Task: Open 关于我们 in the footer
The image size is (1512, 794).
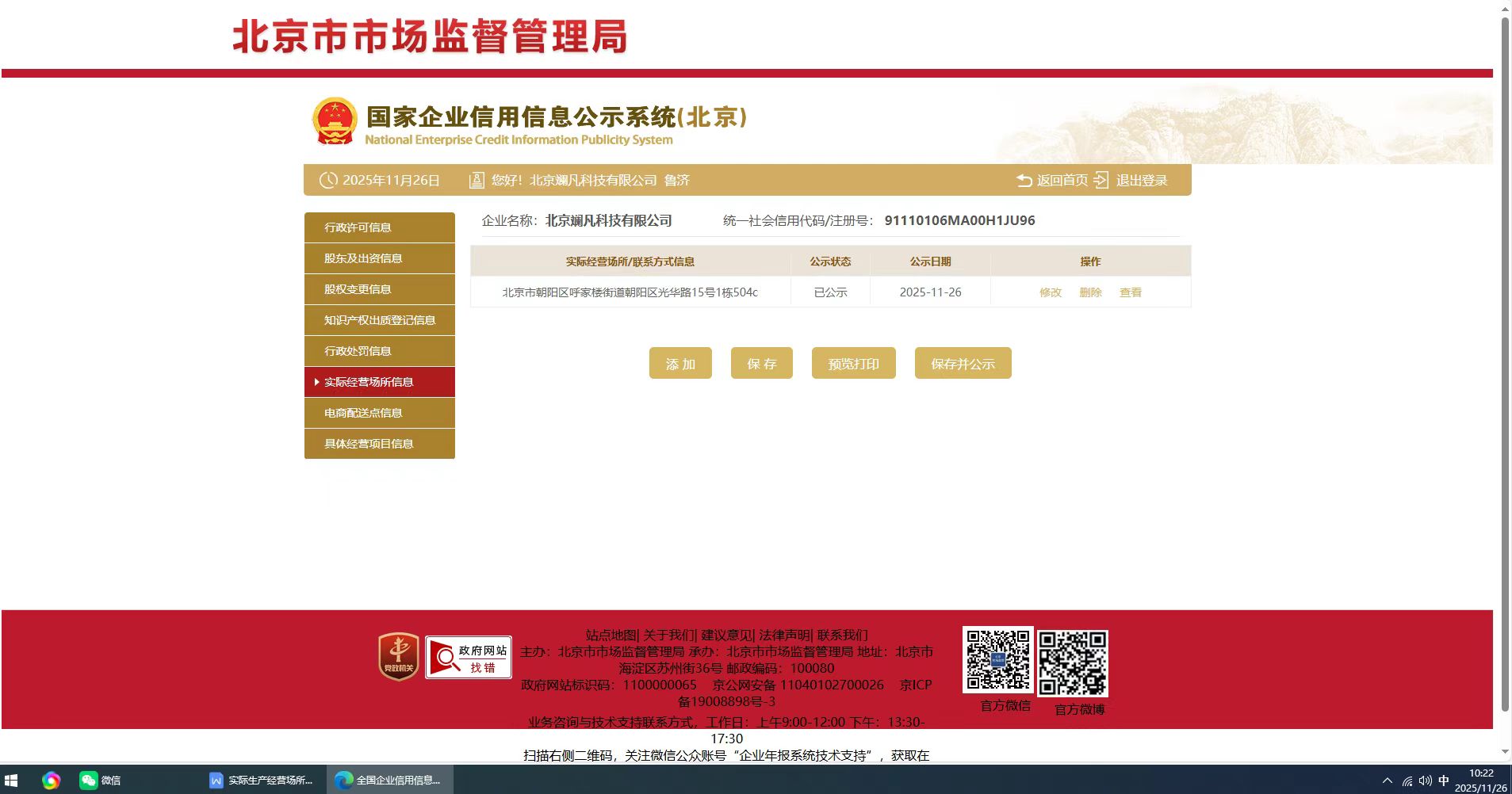Action: 668,635
